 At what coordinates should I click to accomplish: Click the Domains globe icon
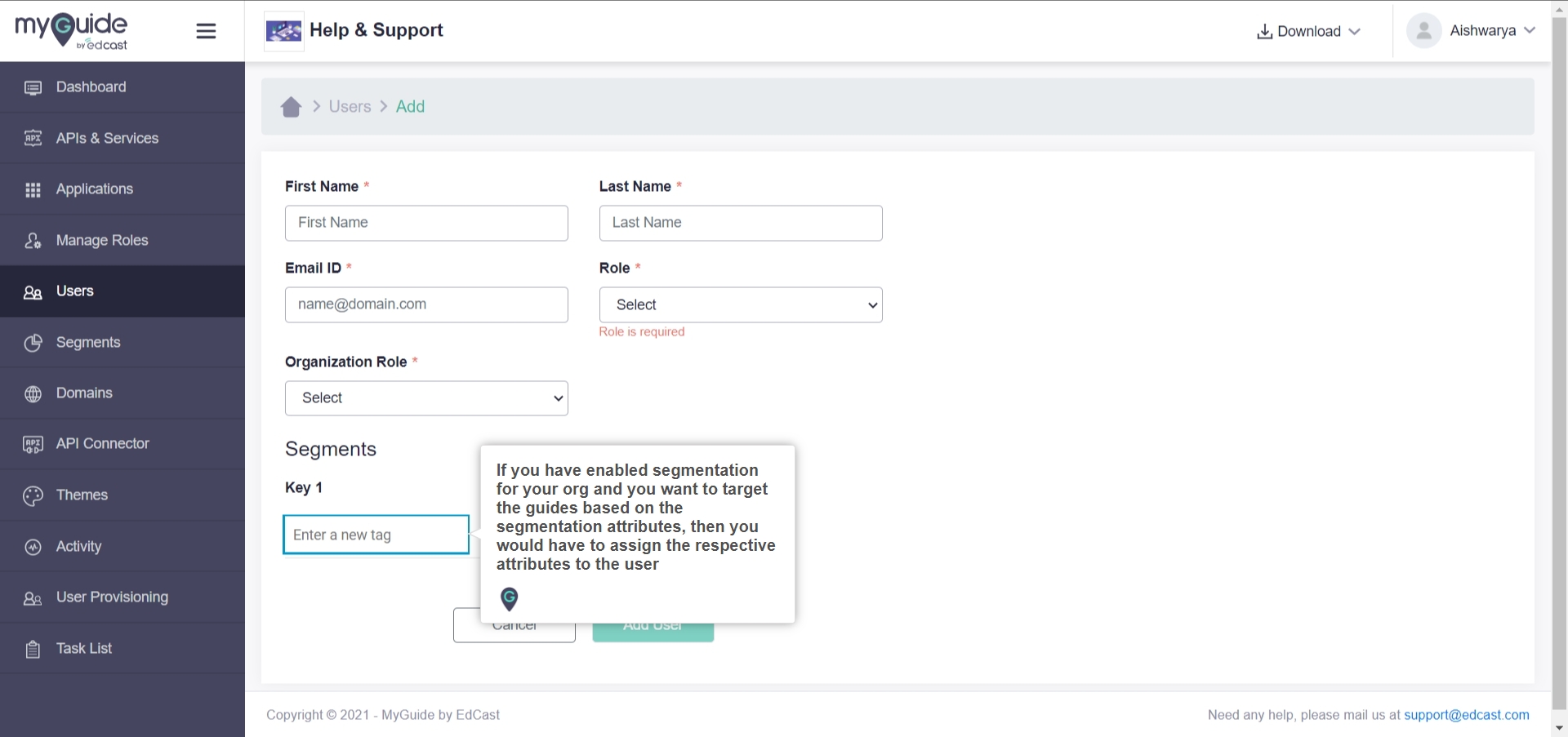point(33,393)
